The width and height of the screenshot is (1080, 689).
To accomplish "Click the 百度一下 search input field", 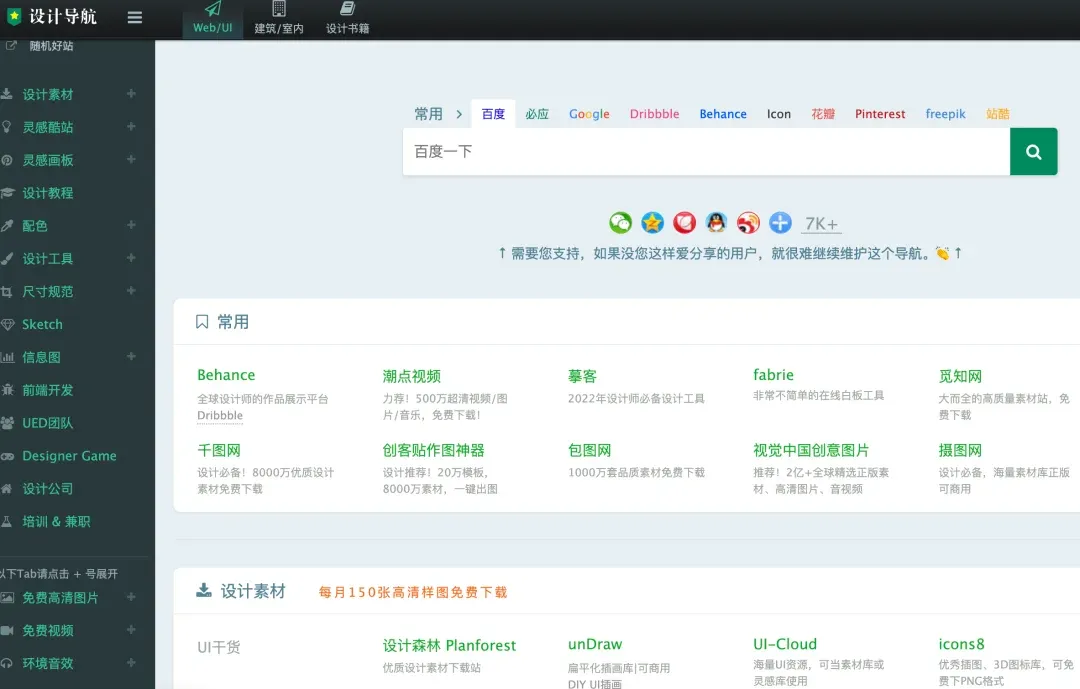I will tap(706, 152).
